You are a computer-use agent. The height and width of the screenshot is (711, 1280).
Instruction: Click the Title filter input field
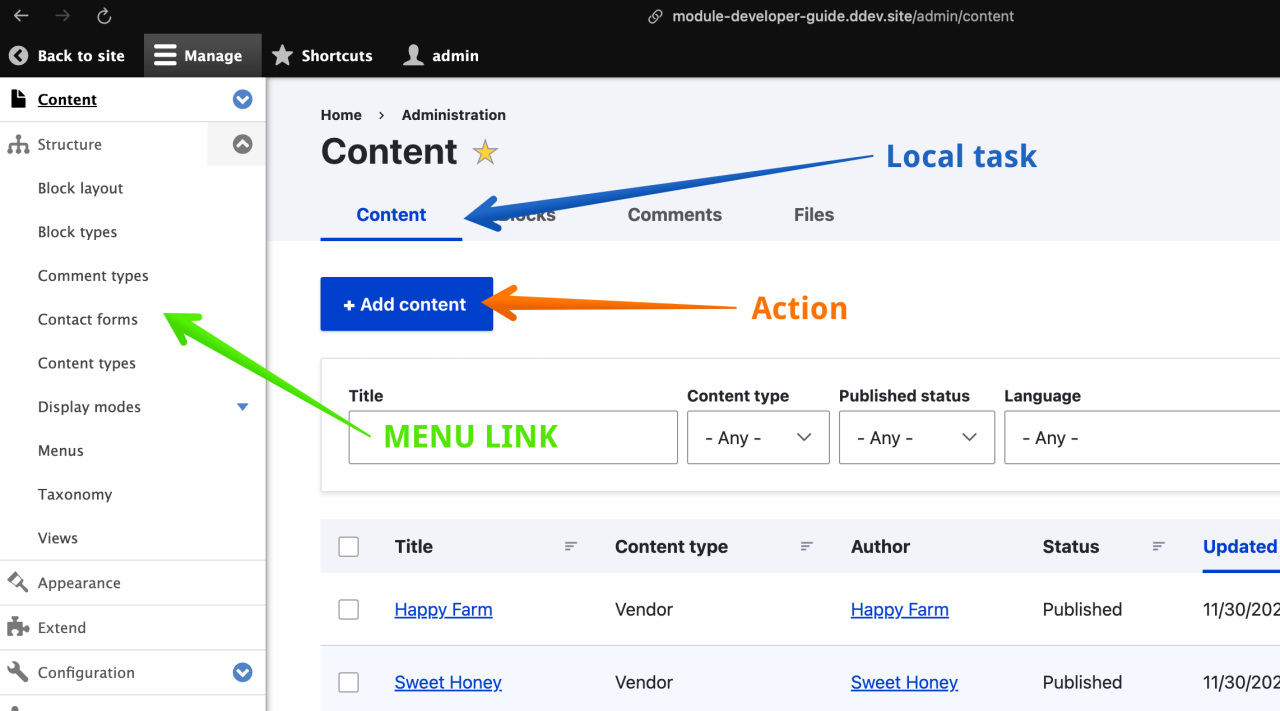[512, 437]
